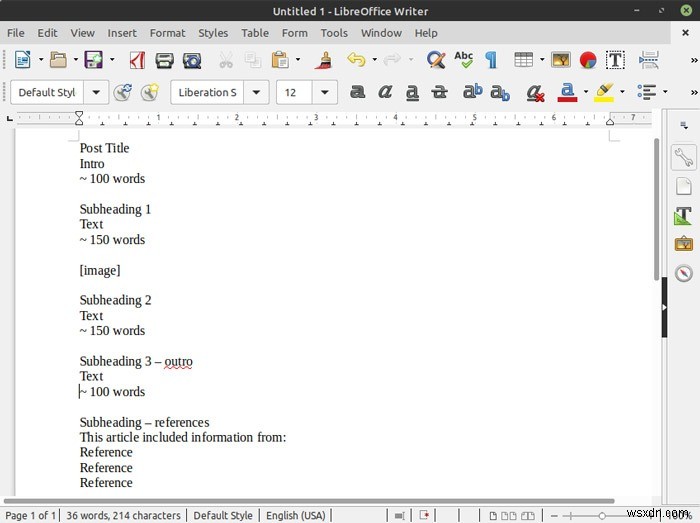
Task: Undo the last action
Action: click(x=356, y=59)
